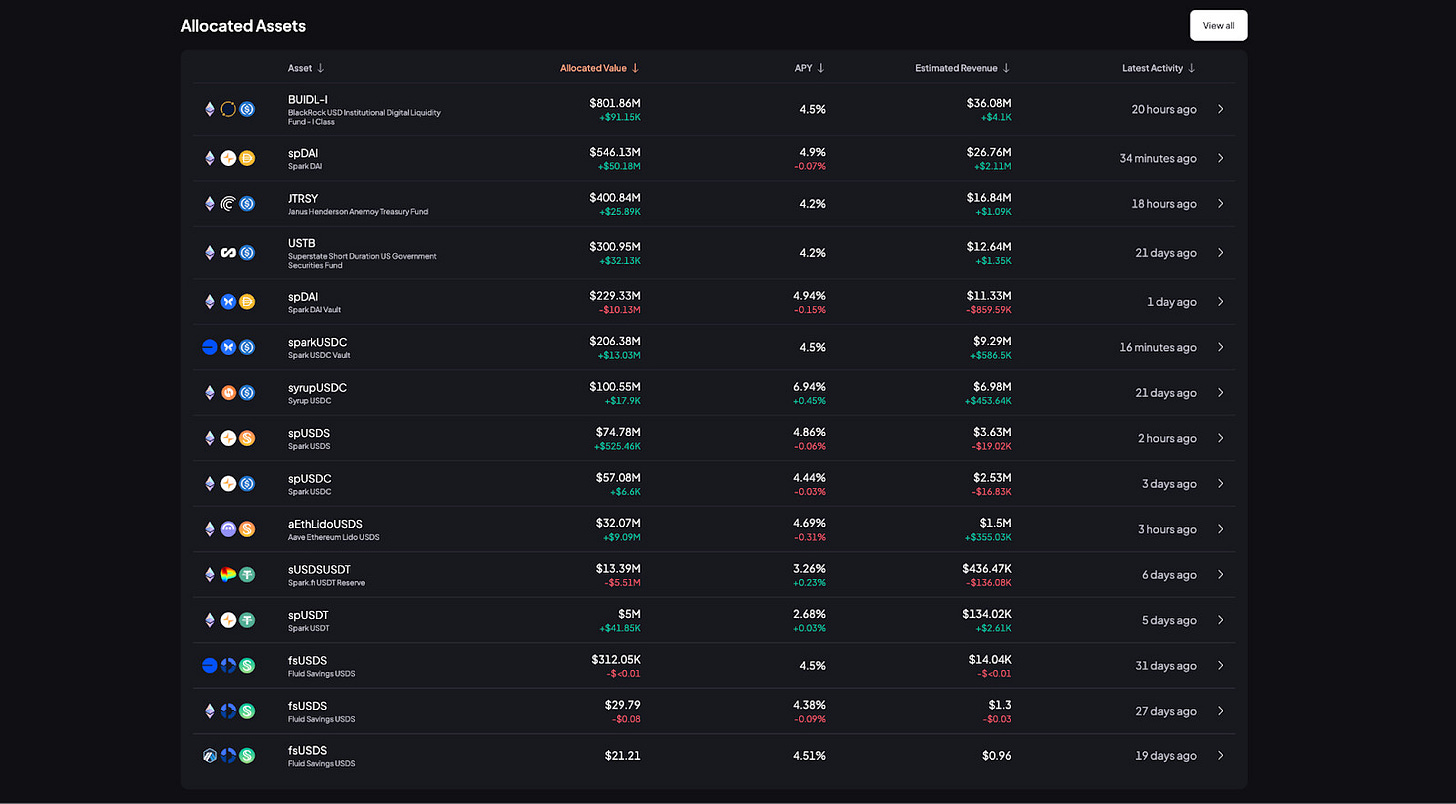Viewport: 1456px width, 804px height.
Task: Expand sUSDSUSDT row details chevron
Action: (1220, 575)
